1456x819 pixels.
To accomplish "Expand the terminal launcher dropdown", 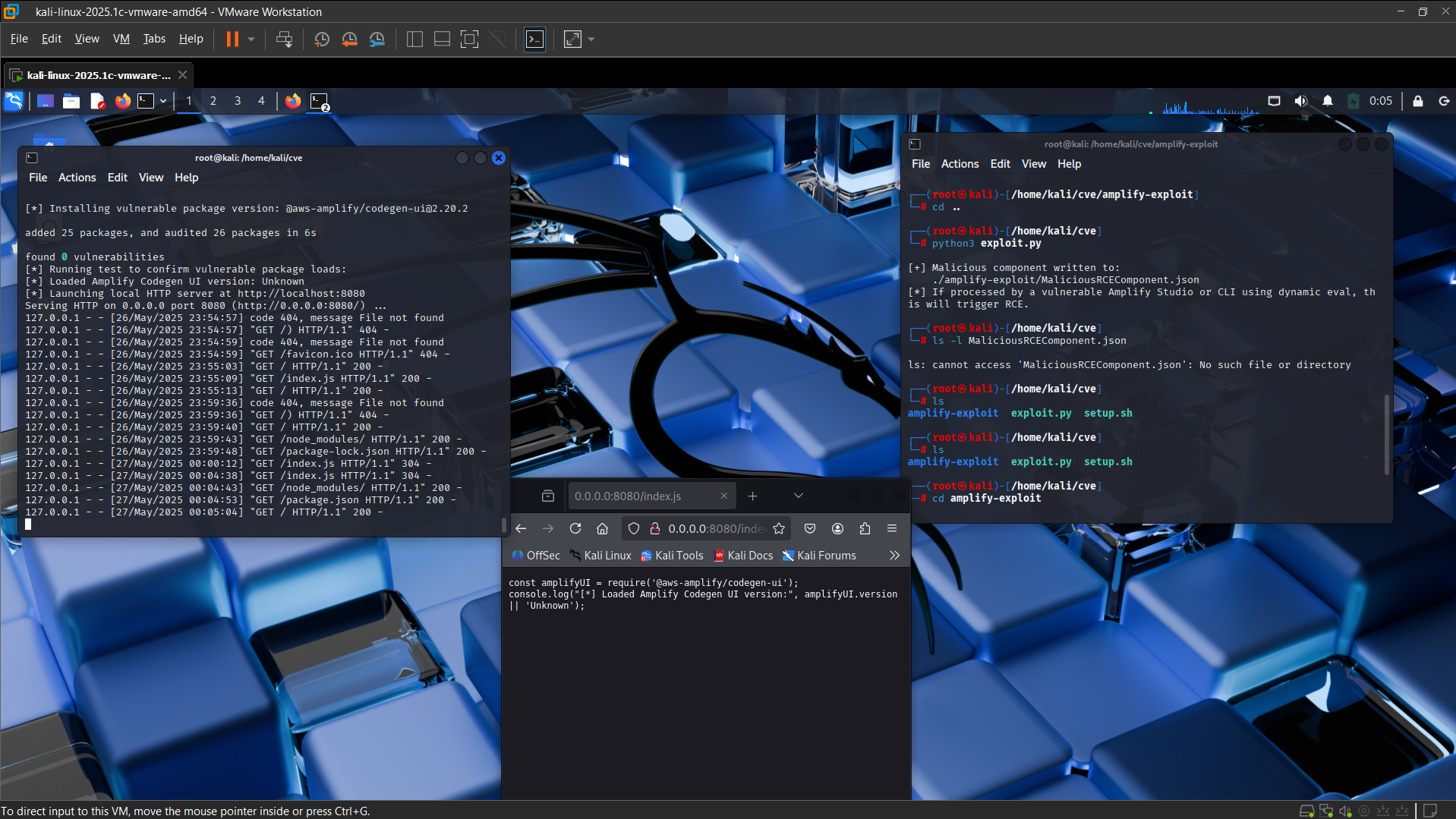I will pyautogui.click(x=163, y=101).
